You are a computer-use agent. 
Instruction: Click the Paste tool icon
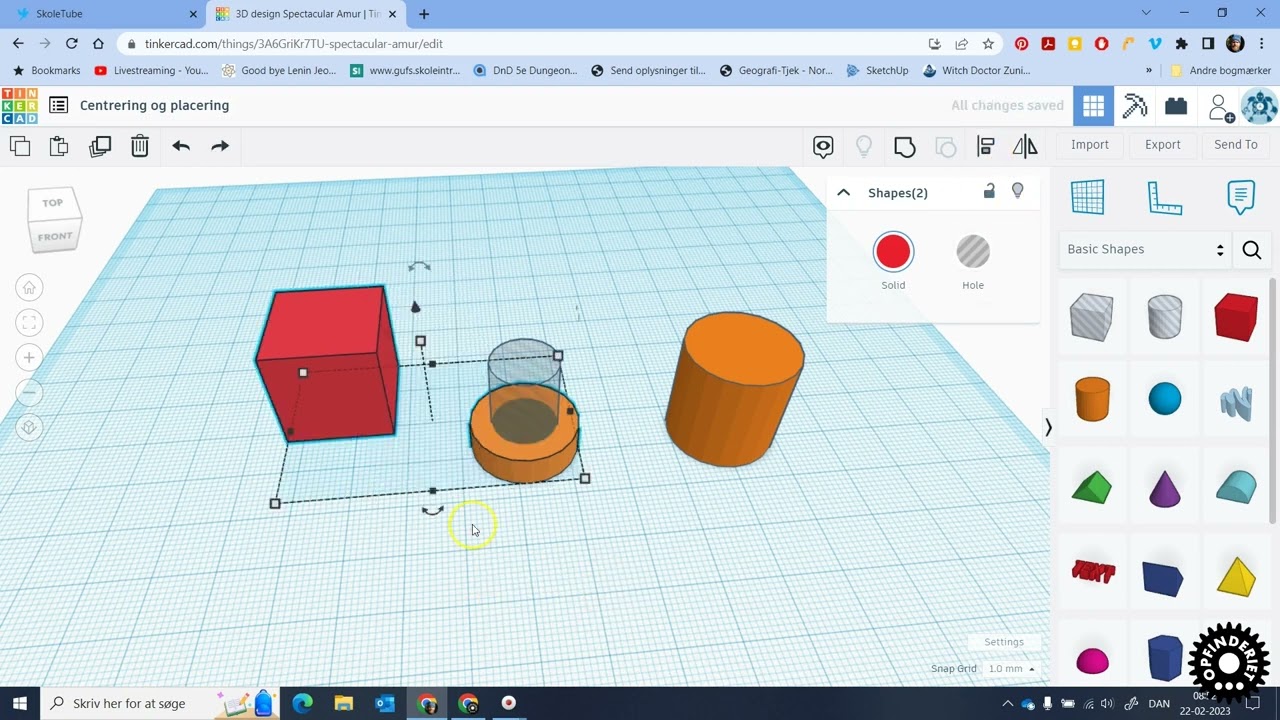[x=59, y=146]
